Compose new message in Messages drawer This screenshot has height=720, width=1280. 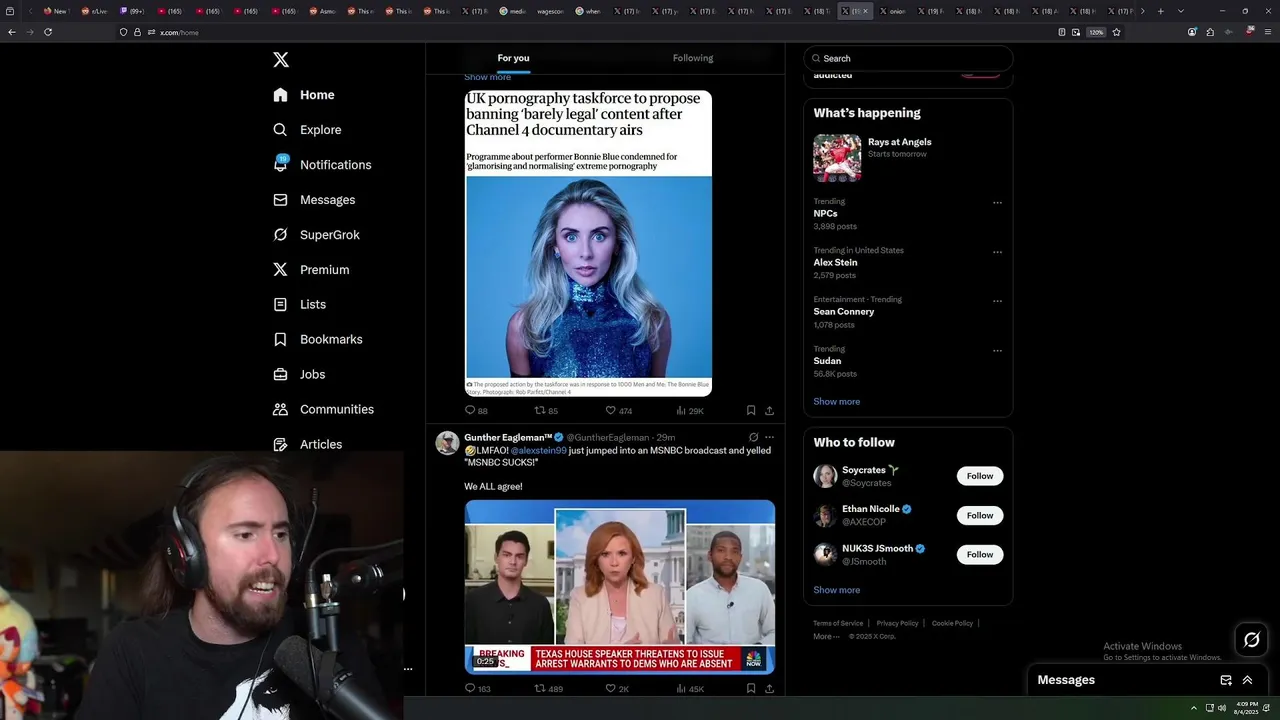1226,680
